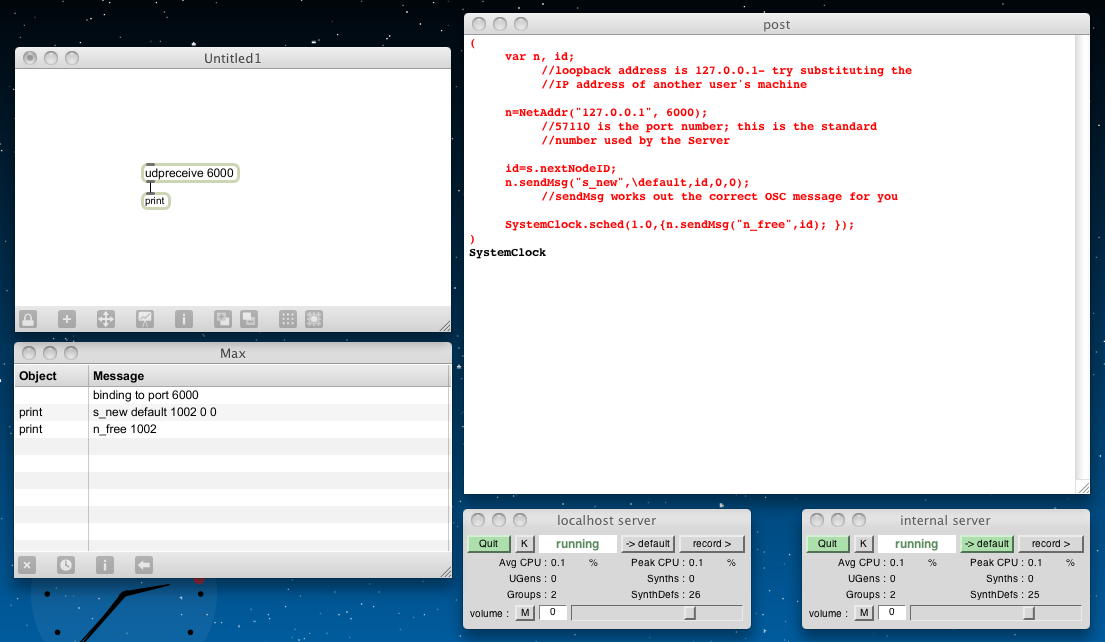Click the left arrow icon in Max window

(143, 565)
